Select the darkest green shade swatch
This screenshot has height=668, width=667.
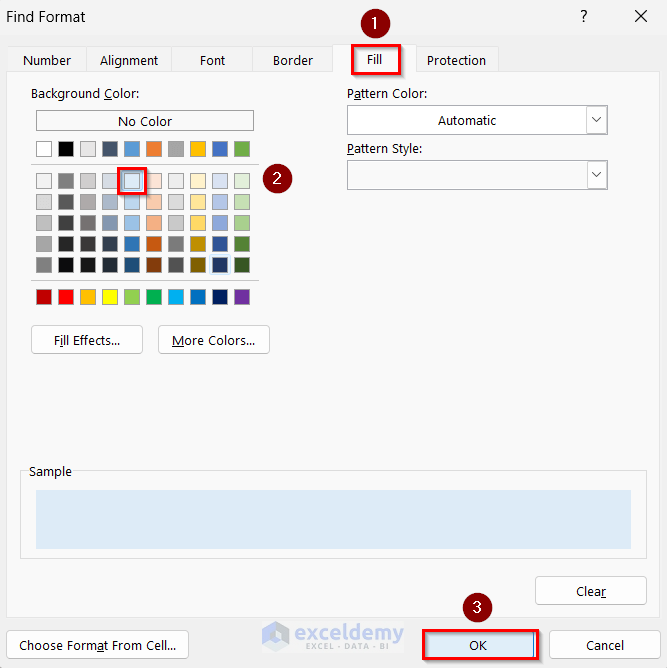point(242,265)
